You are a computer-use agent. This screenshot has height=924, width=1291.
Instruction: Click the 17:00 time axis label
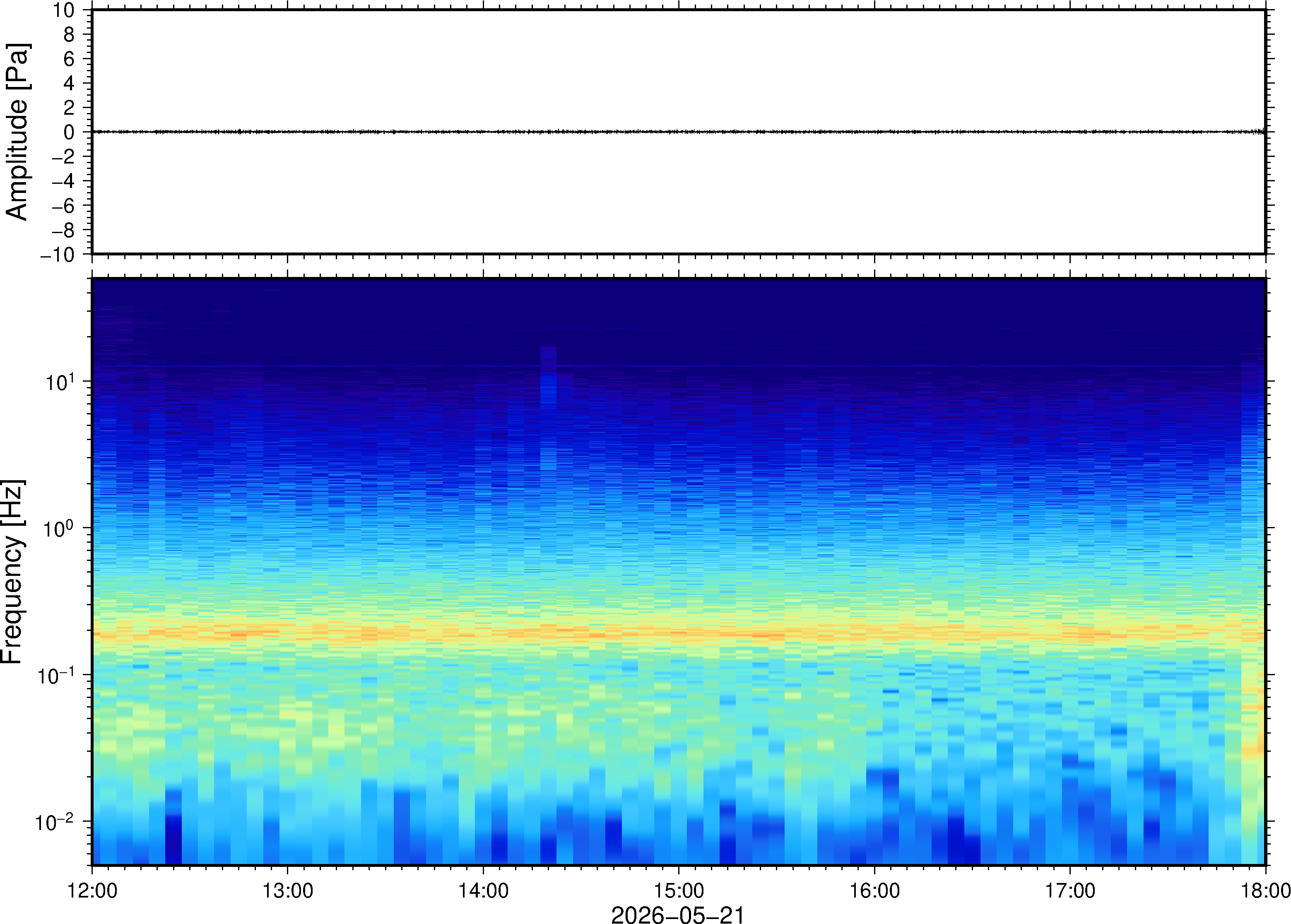click(x=1069, y=890)
